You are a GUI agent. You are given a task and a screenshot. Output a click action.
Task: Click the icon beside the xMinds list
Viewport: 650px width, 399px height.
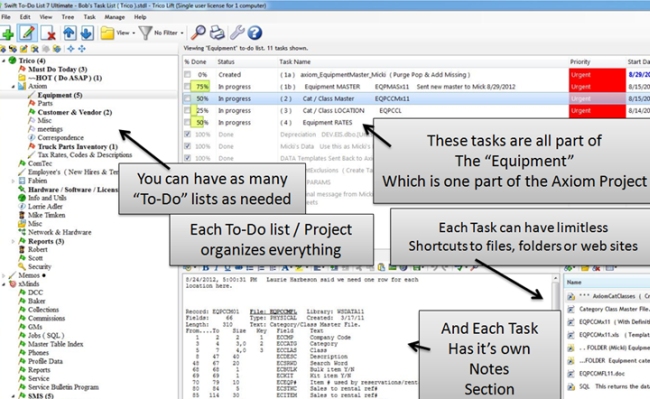pyautogui.click(x=13, y=284)
